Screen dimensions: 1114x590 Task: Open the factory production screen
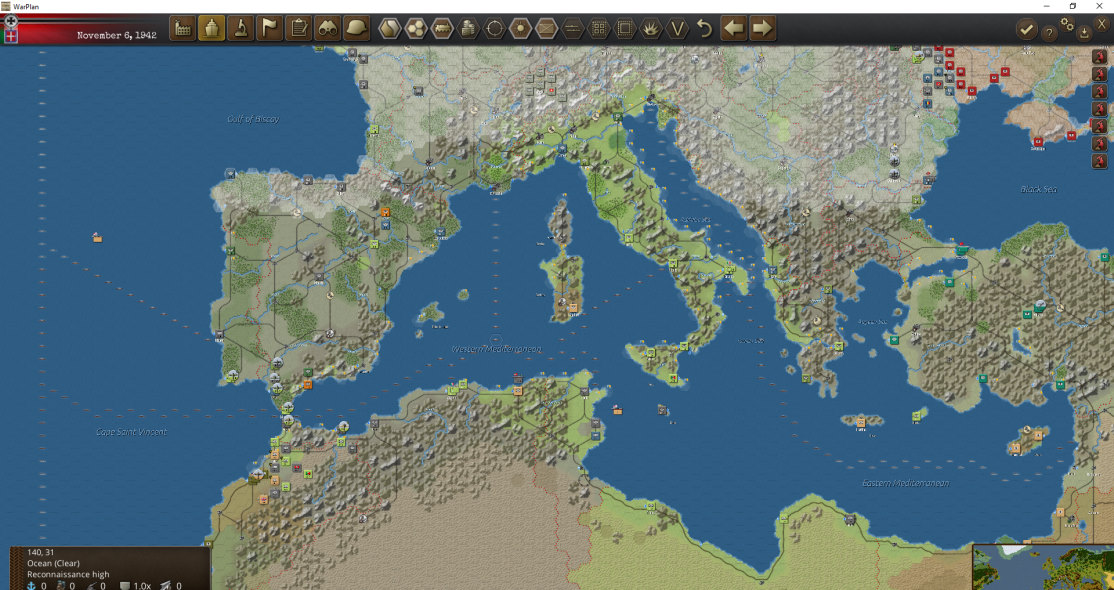coord(183,28)
